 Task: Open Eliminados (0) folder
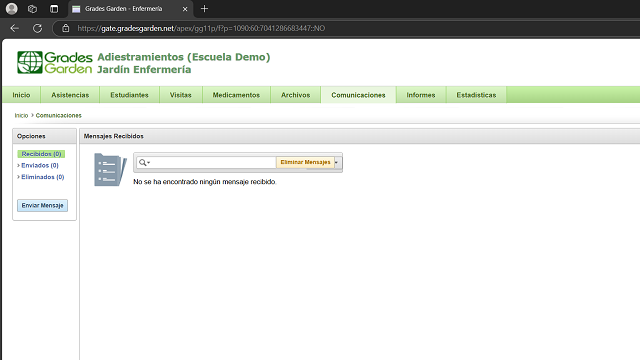click(42, 177)
